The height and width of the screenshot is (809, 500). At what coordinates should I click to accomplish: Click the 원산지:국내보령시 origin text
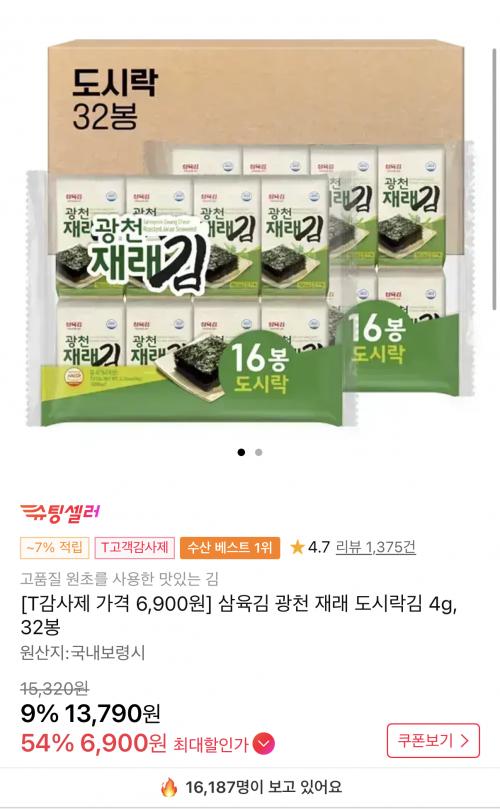(83, 653)
